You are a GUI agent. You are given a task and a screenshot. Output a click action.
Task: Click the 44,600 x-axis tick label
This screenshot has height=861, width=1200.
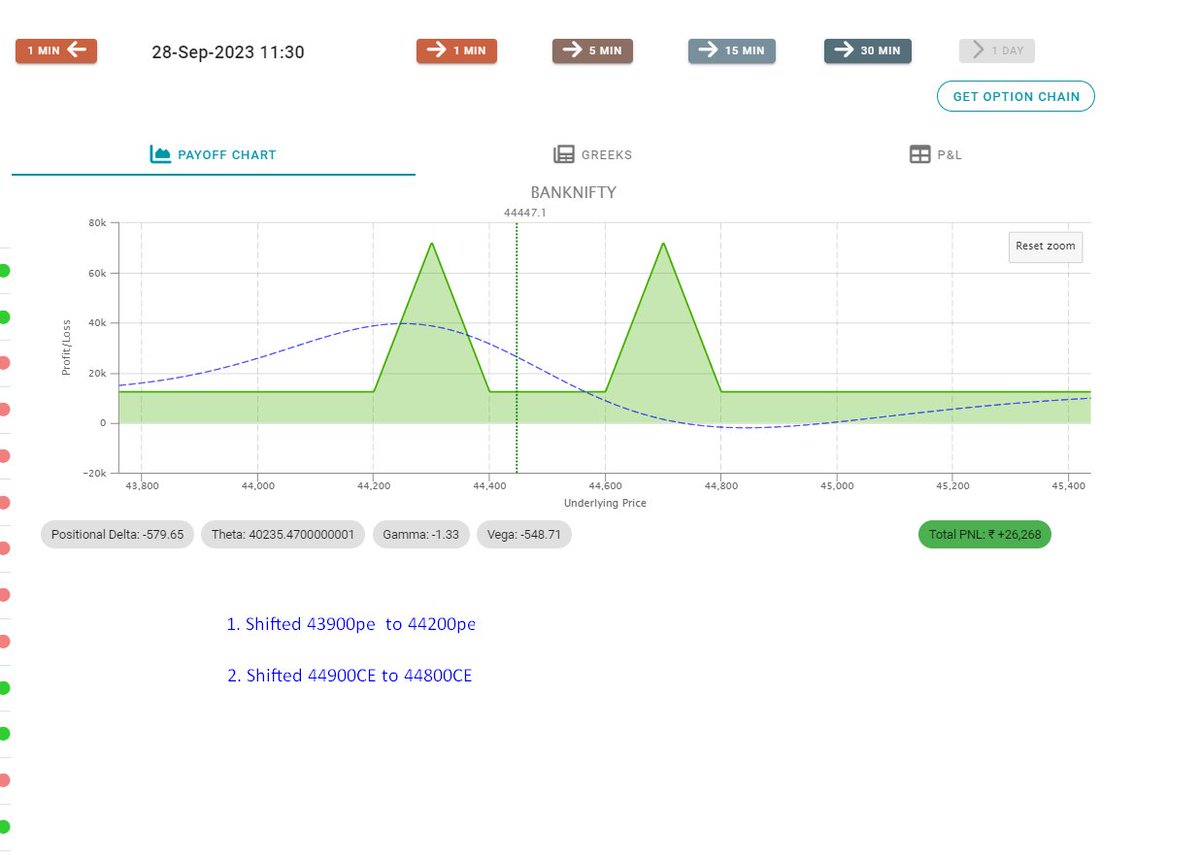(x=604, y=485)
